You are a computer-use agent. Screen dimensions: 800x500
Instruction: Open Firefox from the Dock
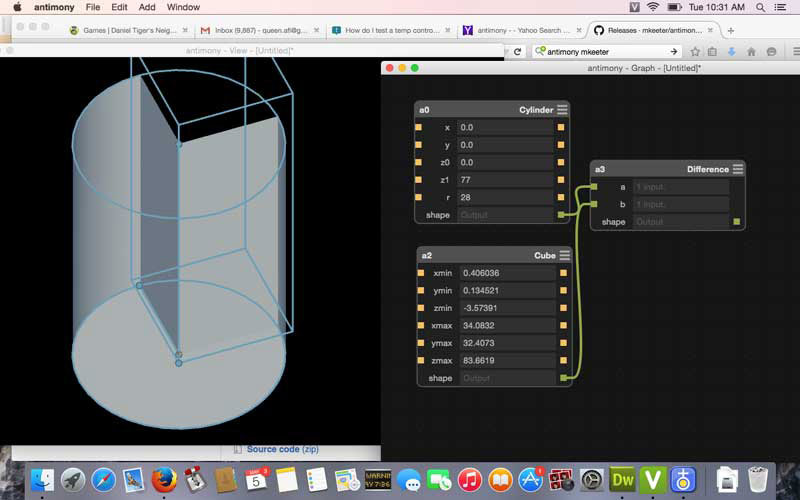tap(164, 481)
